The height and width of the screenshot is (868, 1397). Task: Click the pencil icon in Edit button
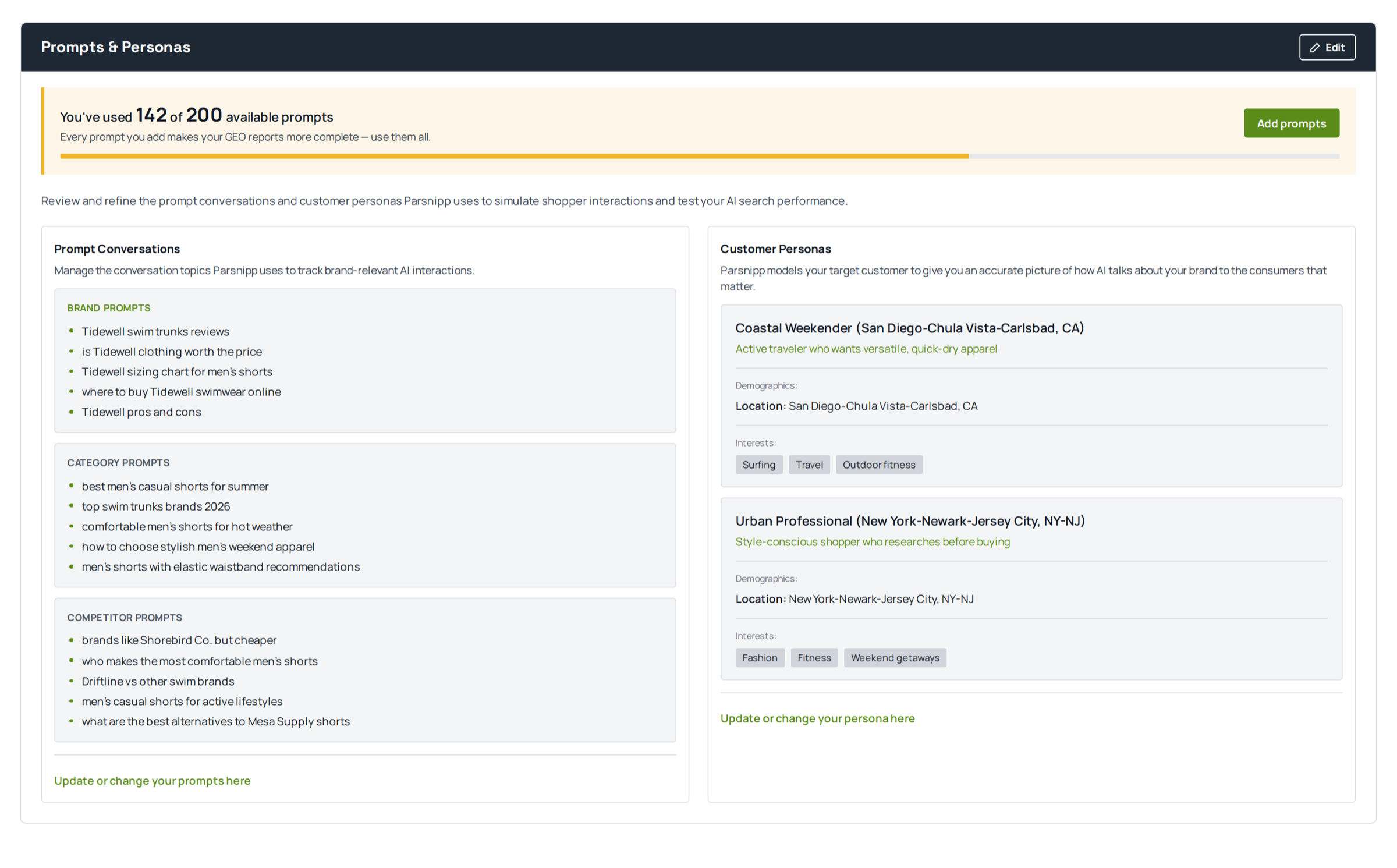click(1314, 48)
